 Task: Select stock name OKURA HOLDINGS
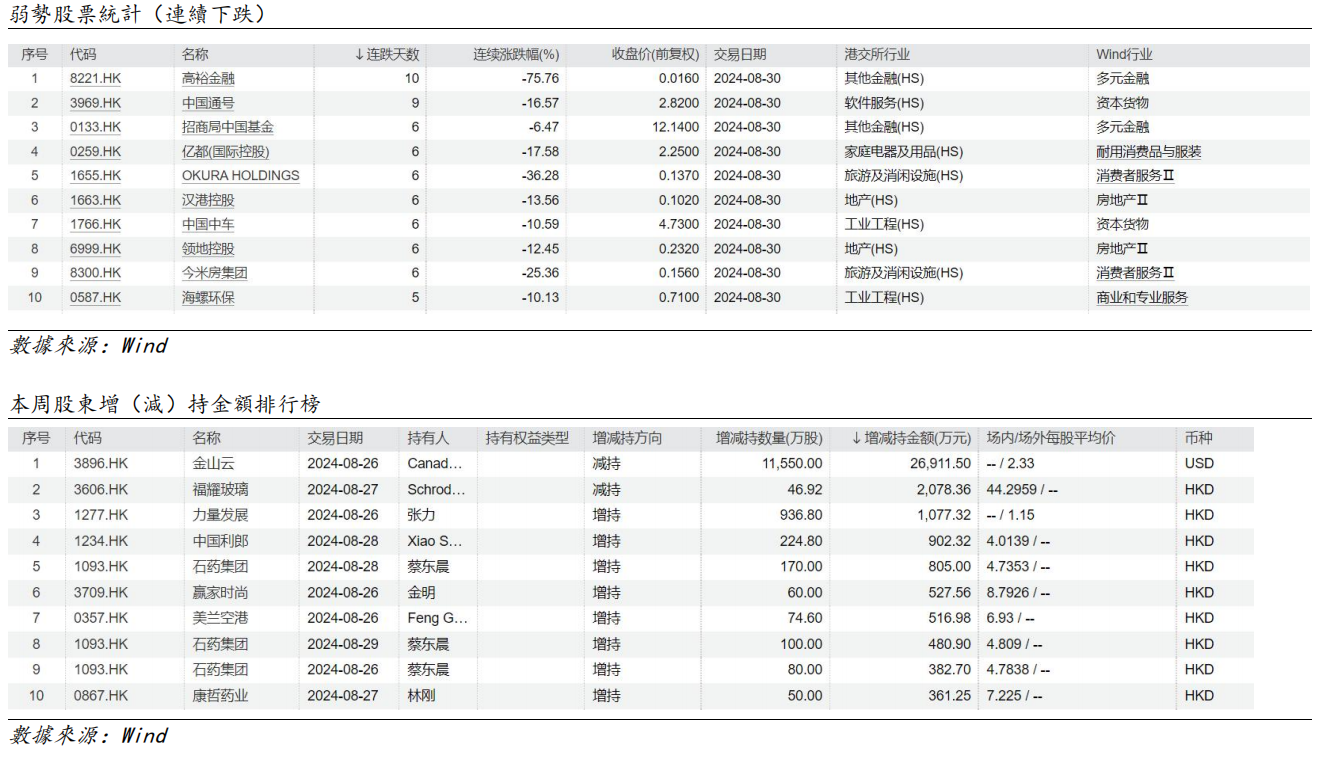241,176
